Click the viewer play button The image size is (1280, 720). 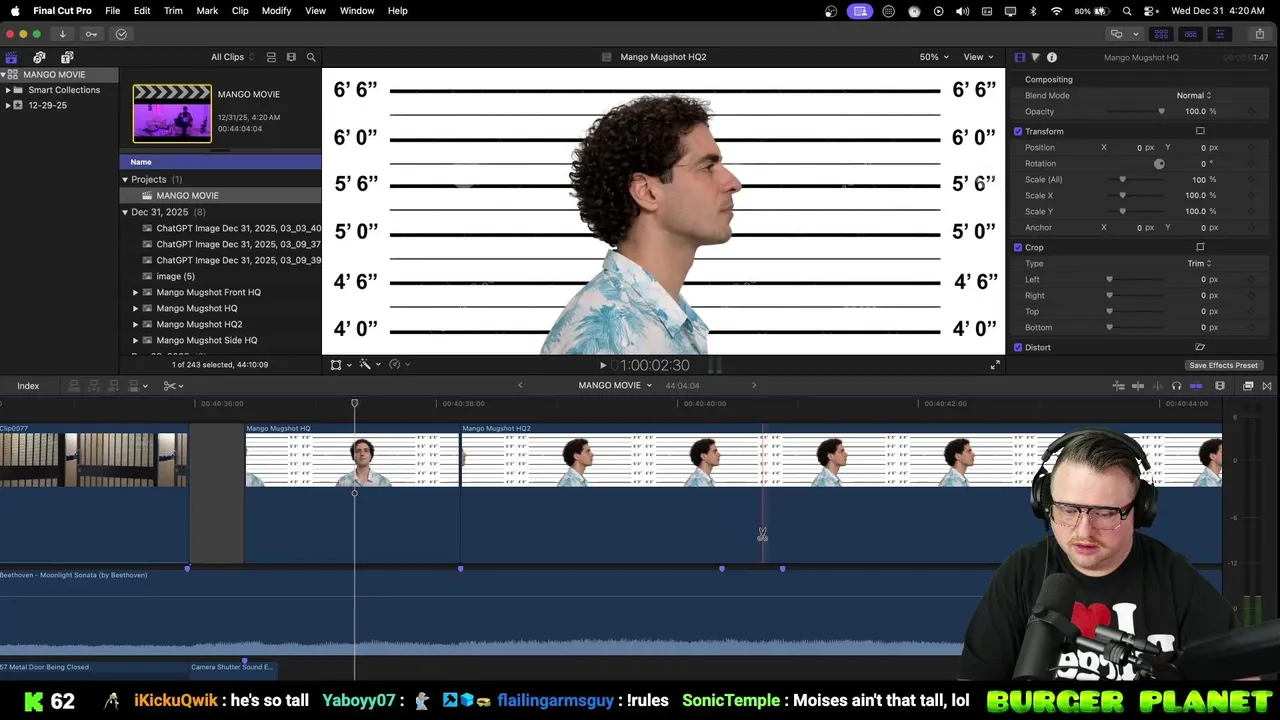(x=603, y=365)
